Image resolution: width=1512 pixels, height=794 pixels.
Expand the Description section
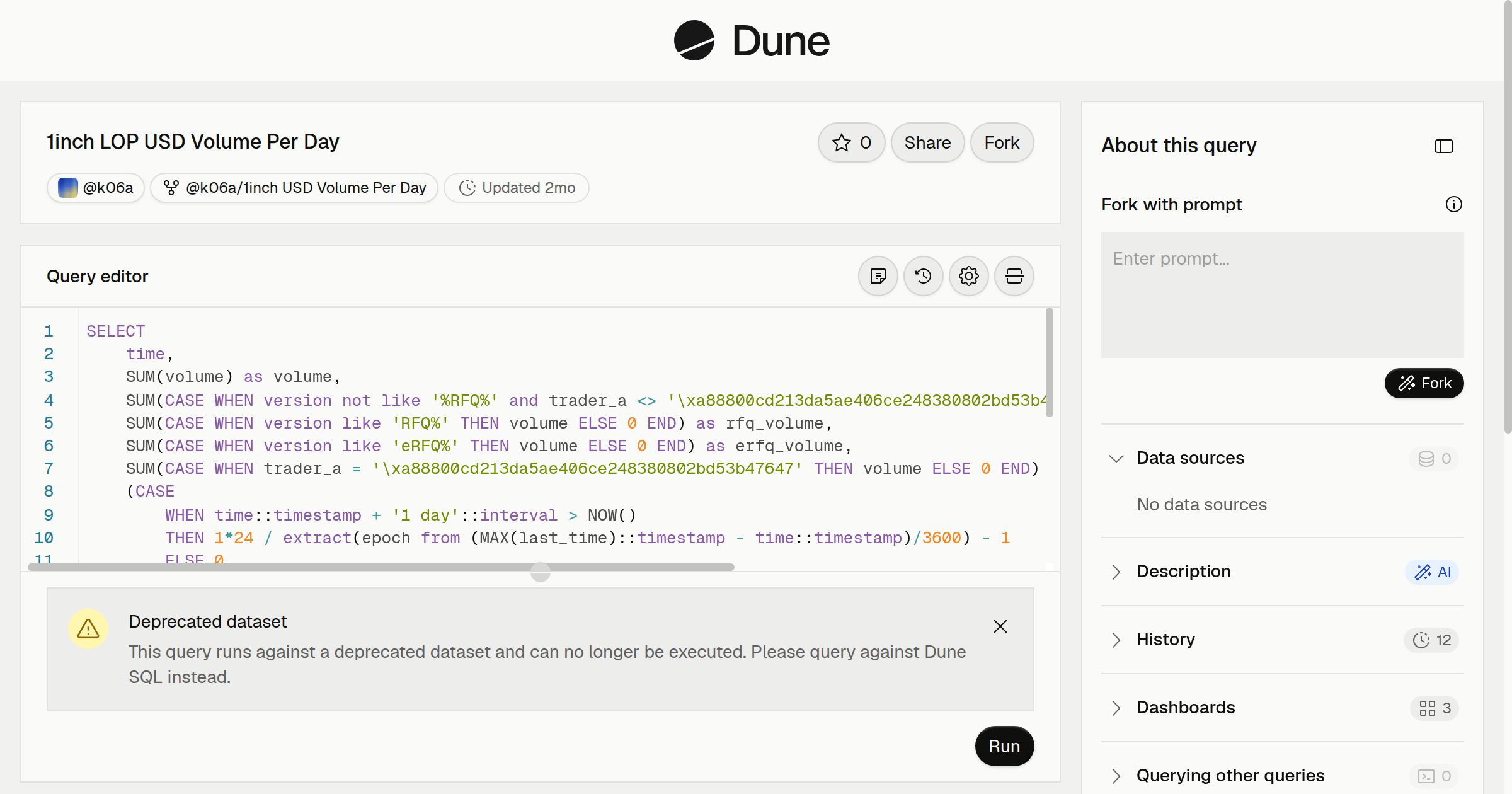[x=1116, y=572]
